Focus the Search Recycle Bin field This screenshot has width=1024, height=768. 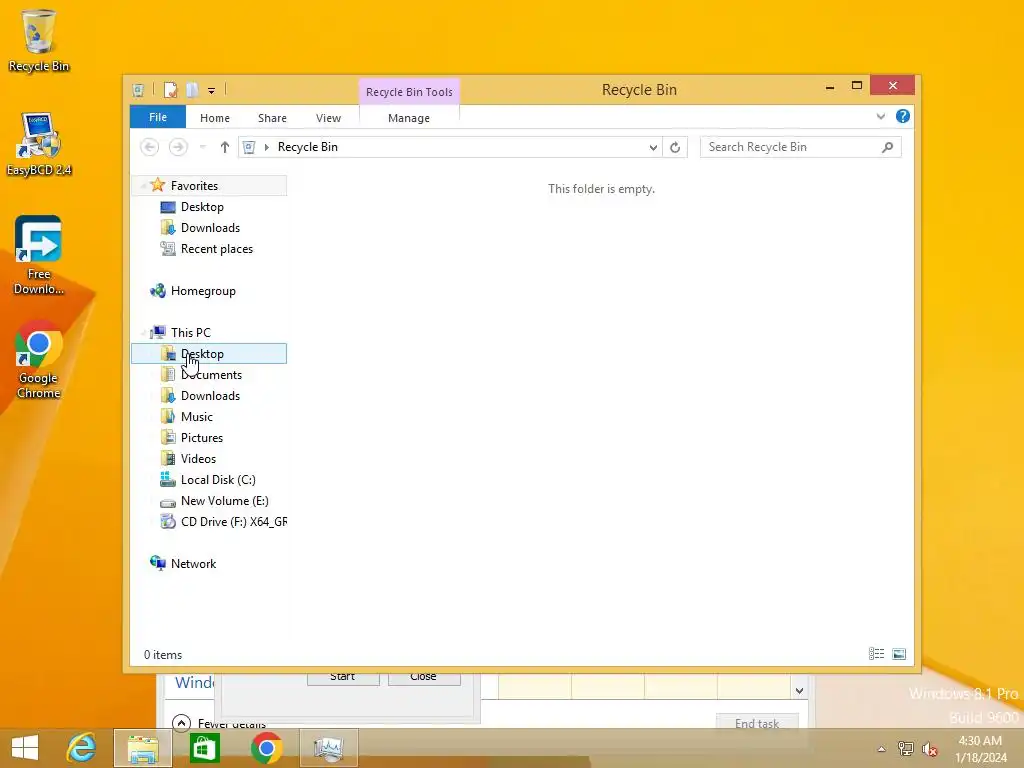pyautogui.click(x=801, y=147)
